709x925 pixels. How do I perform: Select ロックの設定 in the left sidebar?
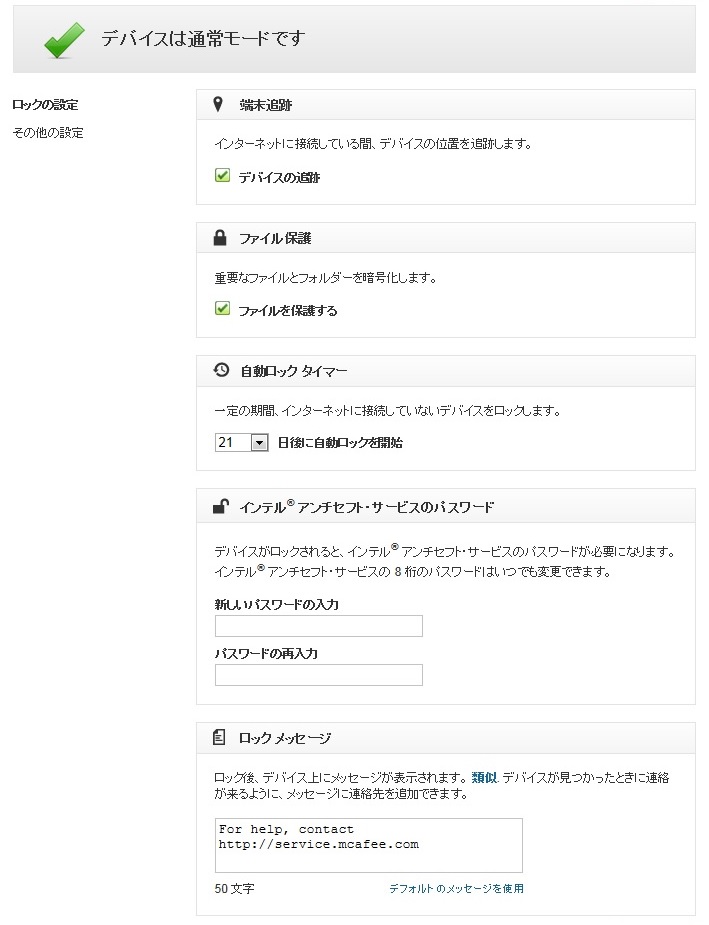click(45, 105)
